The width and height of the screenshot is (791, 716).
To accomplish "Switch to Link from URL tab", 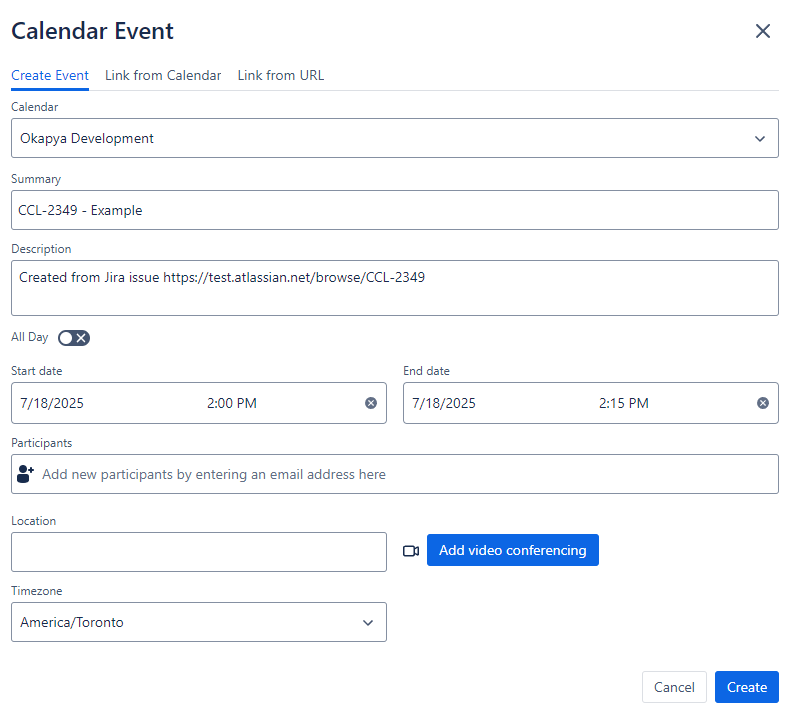I will [x=280, y=76].
